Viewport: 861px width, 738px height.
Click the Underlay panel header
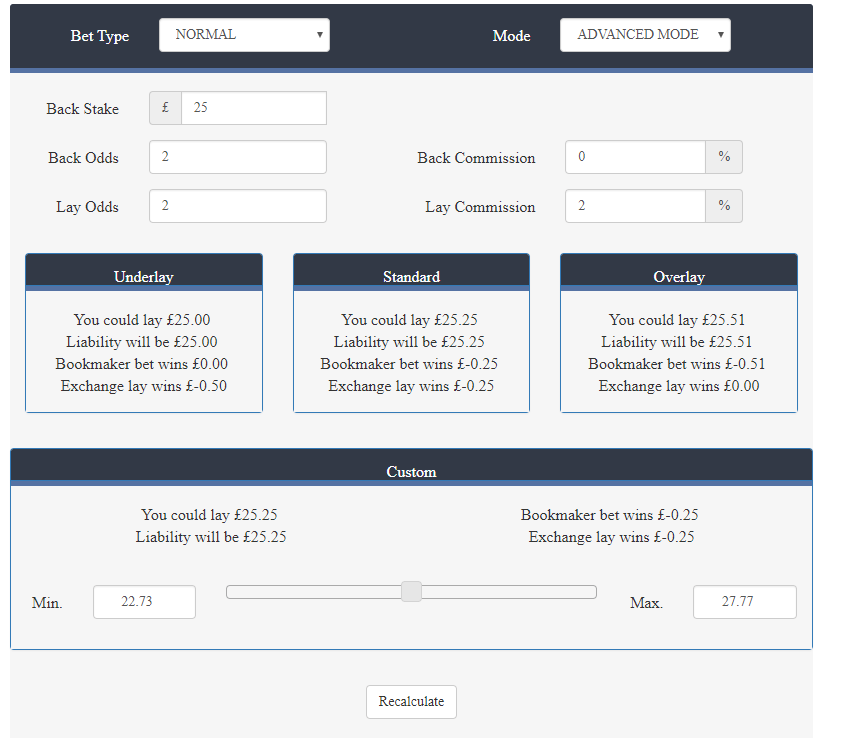pyautogui.click(x=144, y=272)
